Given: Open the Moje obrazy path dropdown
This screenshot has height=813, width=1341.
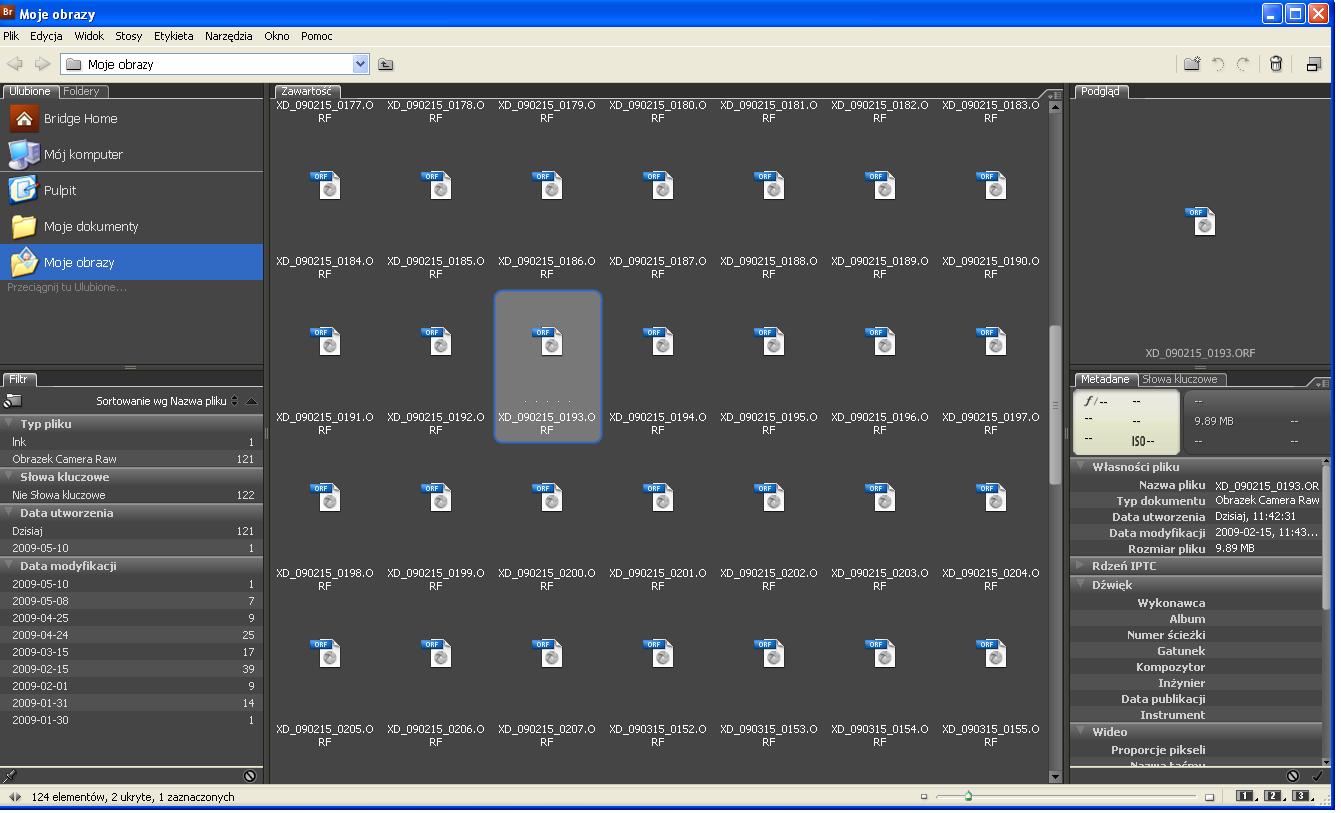Looking at the screenshot, I should tap(361, 64).
